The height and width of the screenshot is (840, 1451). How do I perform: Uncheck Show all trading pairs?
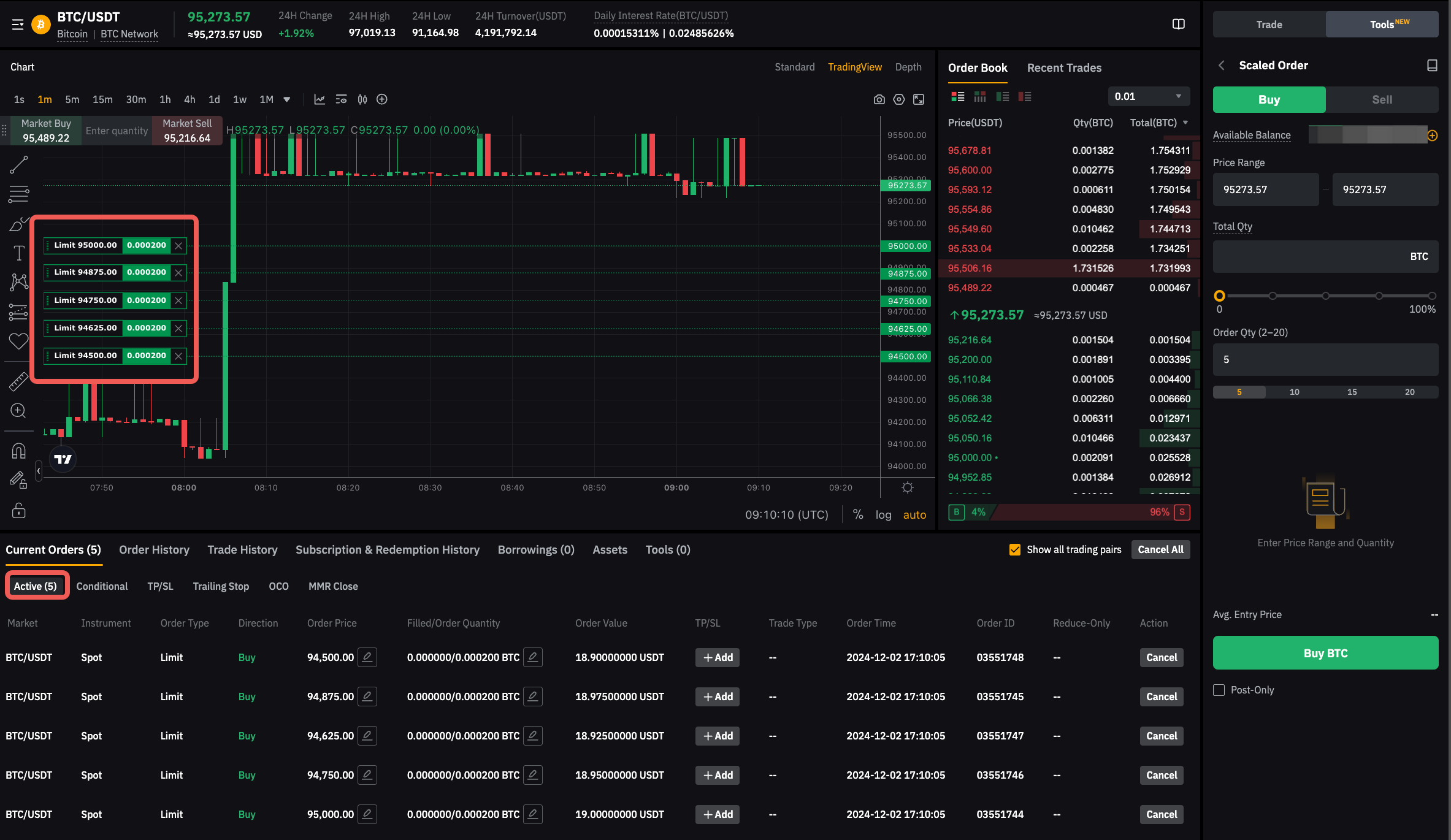pos(1015,549)
